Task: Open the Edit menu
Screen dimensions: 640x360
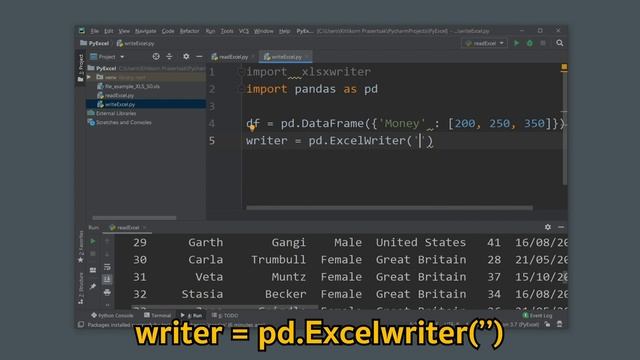Action: pyautogui.click(x=108, y=31)
